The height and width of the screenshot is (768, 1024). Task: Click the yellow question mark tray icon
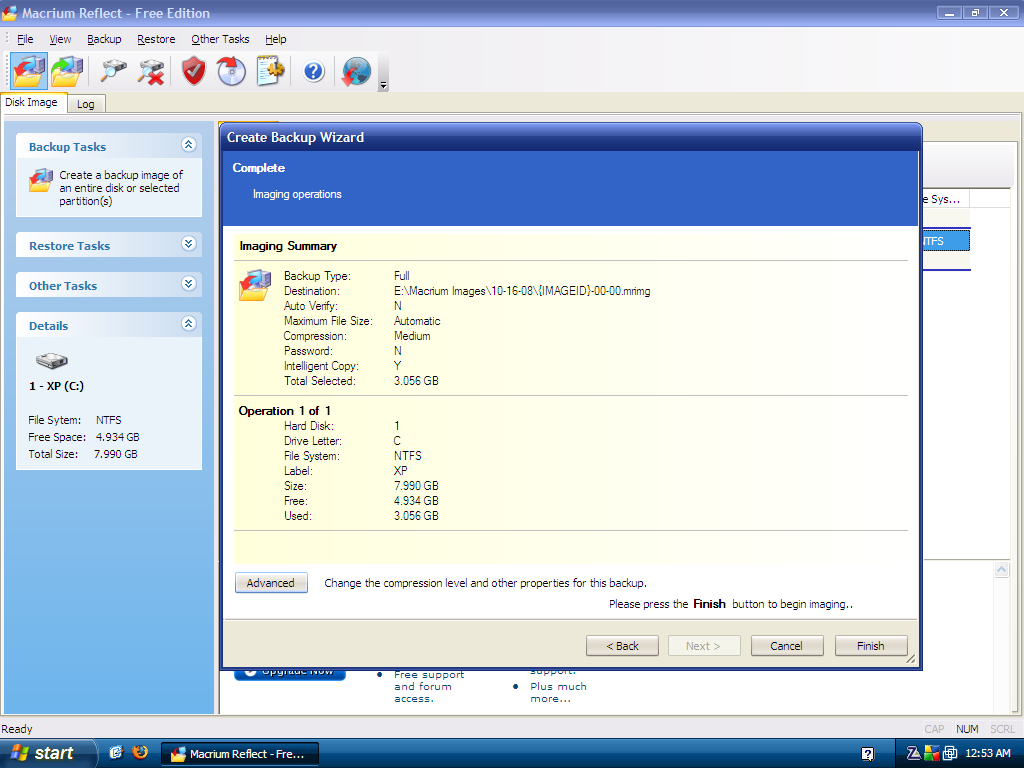(867, 754)
